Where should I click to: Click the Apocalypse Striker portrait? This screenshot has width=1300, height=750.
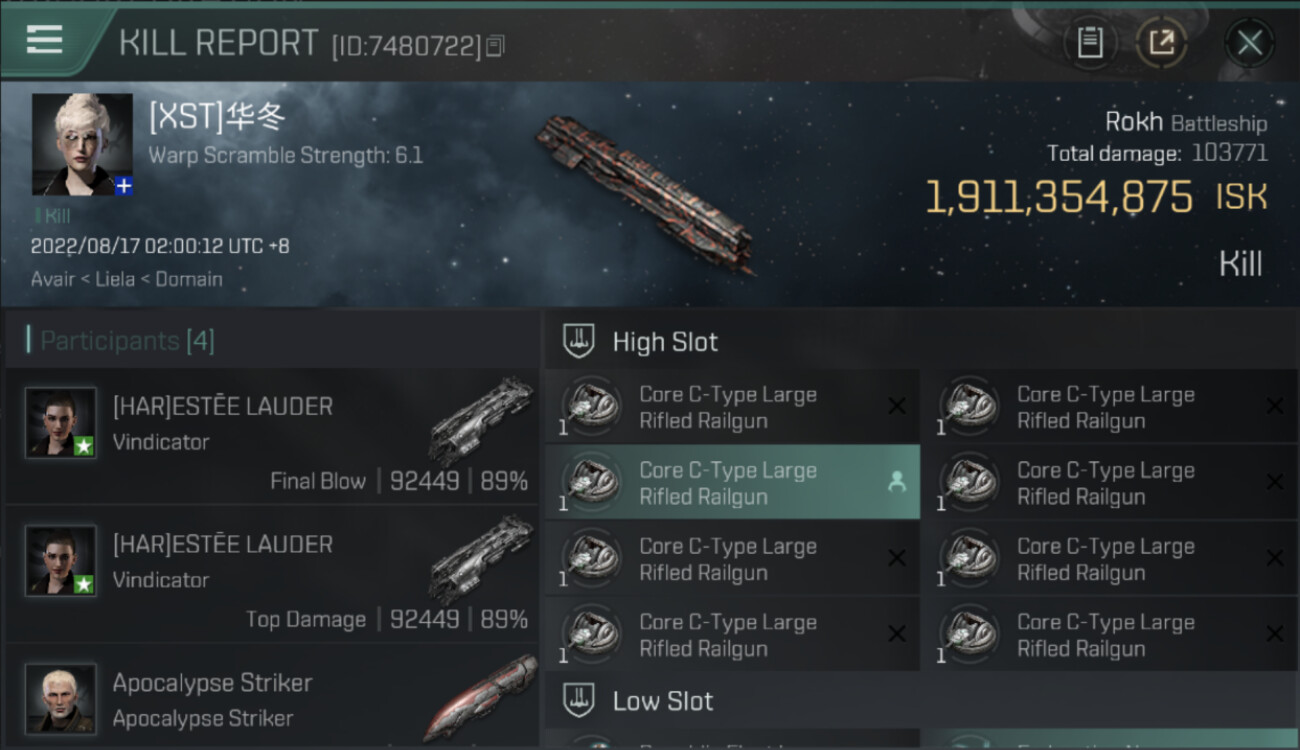(x=61, y=698)
